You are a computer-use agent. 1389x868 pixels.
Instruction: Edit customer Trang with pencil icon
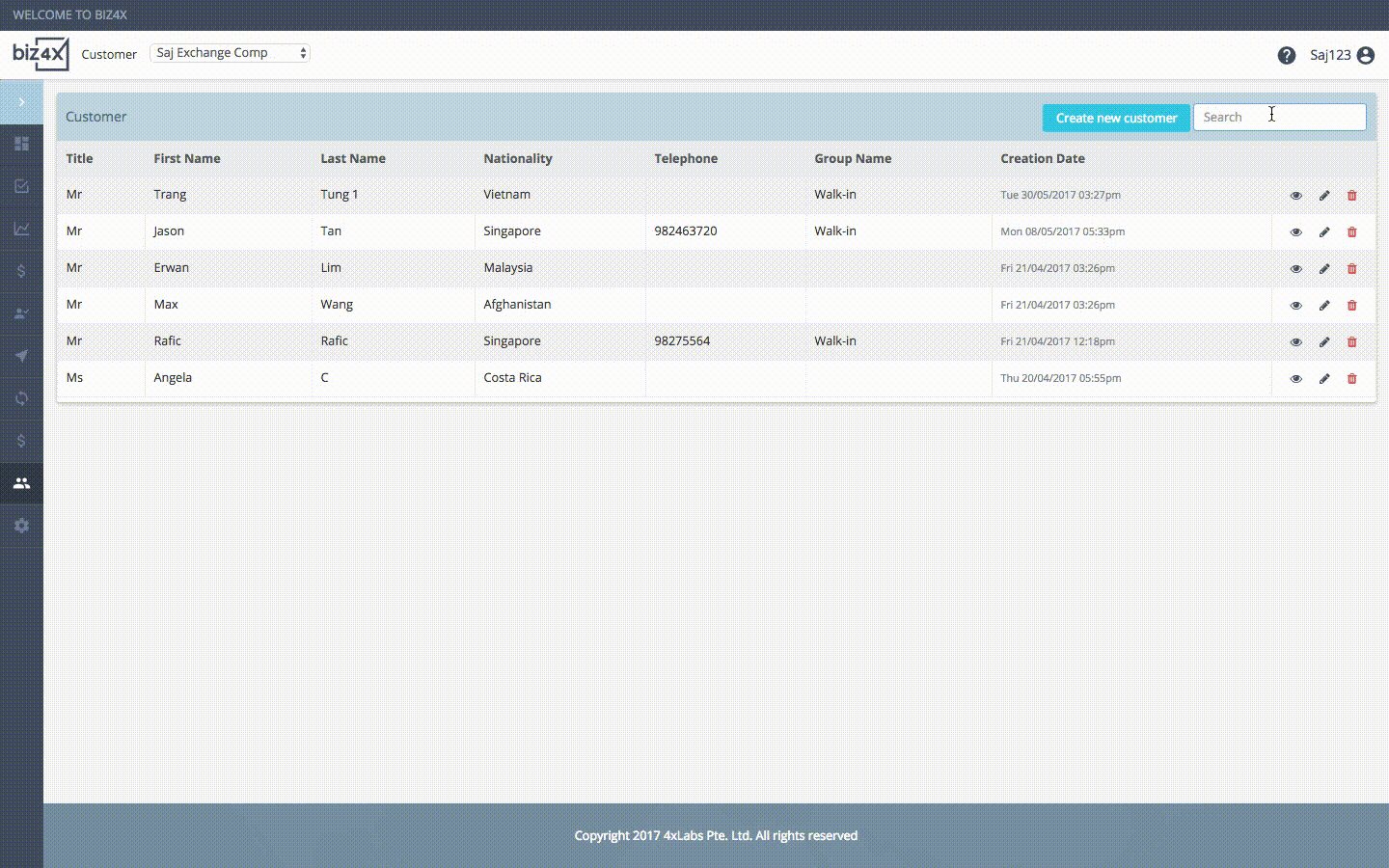click(1324, 195)
